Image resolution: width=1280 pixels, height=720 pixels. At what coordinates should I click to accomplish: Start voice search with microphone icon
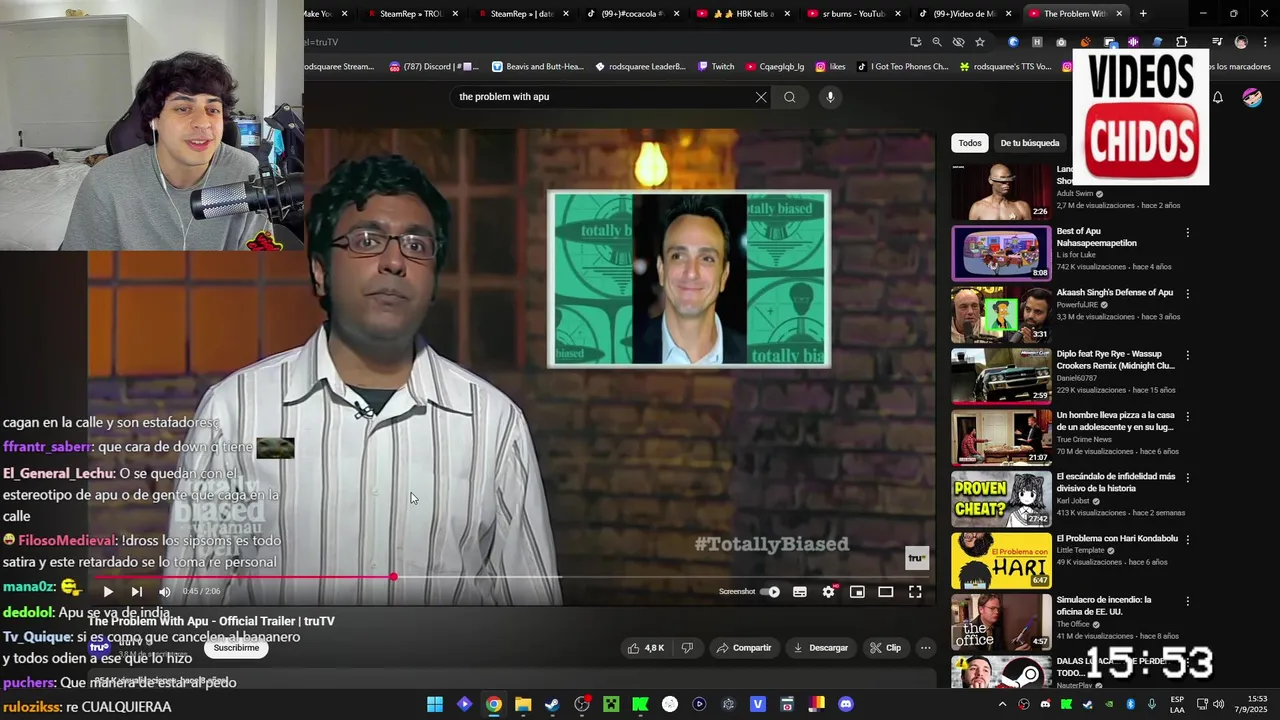click(830, 97)
